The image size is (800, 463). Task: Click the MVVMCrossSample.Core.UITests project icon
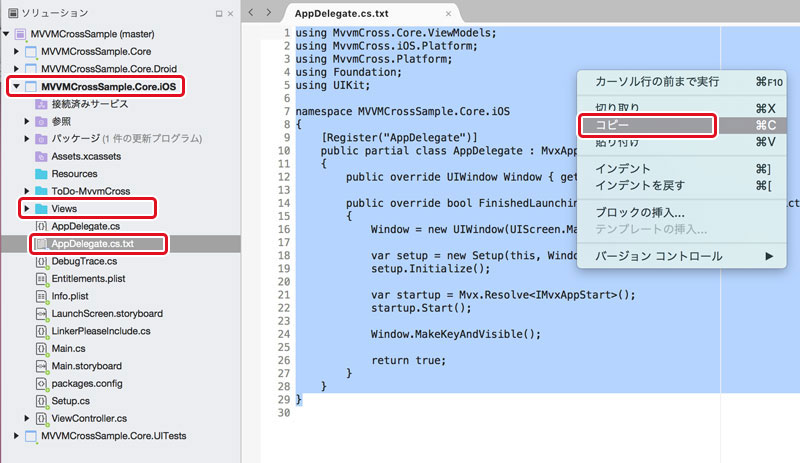click(x=31, y=436)
